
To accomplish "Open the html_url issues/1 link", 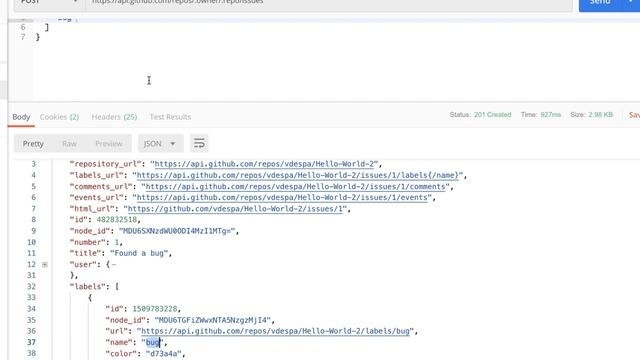I will click(235, 209).
